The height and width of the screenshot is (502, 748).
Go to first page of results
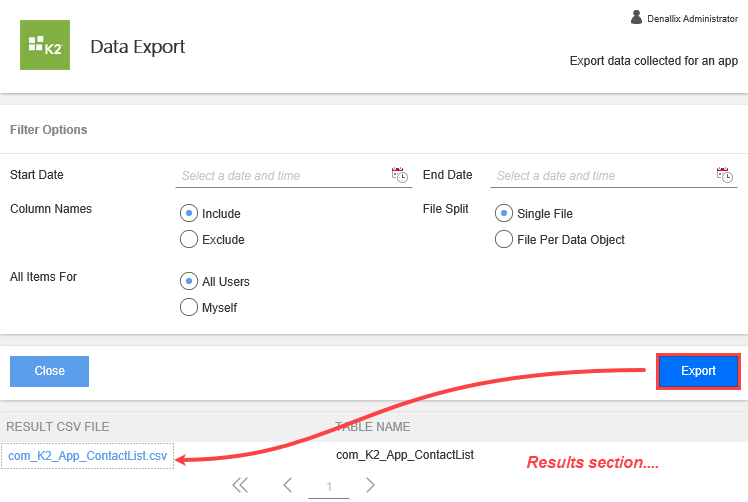[x=240, y=485]
